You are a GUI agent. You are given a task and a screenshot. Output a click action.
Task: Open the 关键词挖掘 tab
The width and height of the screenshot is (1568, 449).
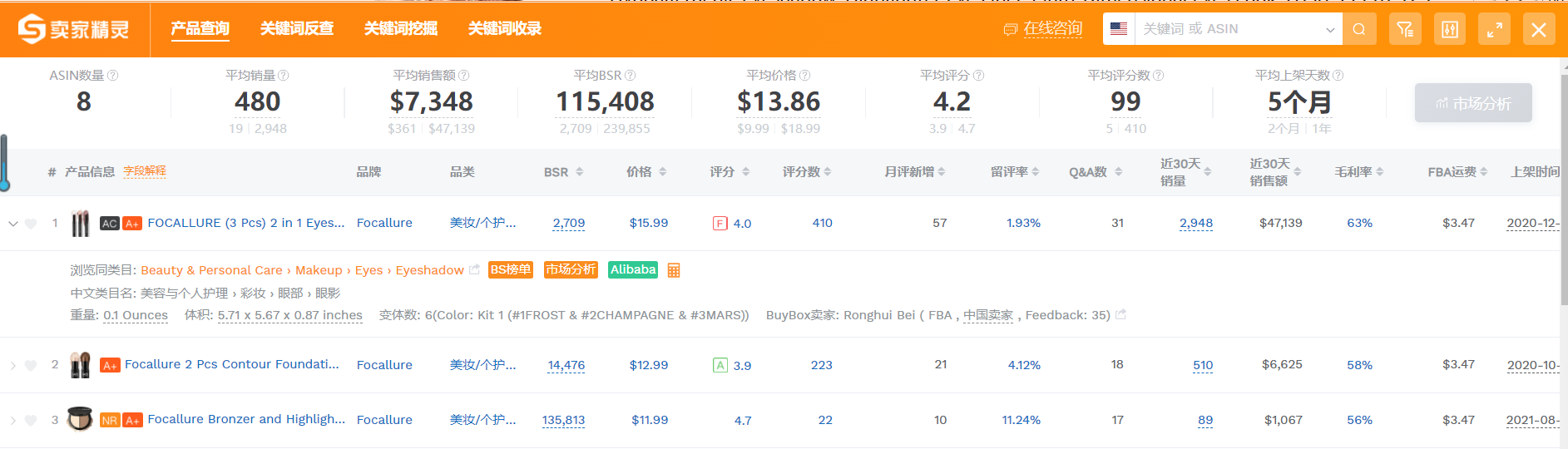[401, 29]
